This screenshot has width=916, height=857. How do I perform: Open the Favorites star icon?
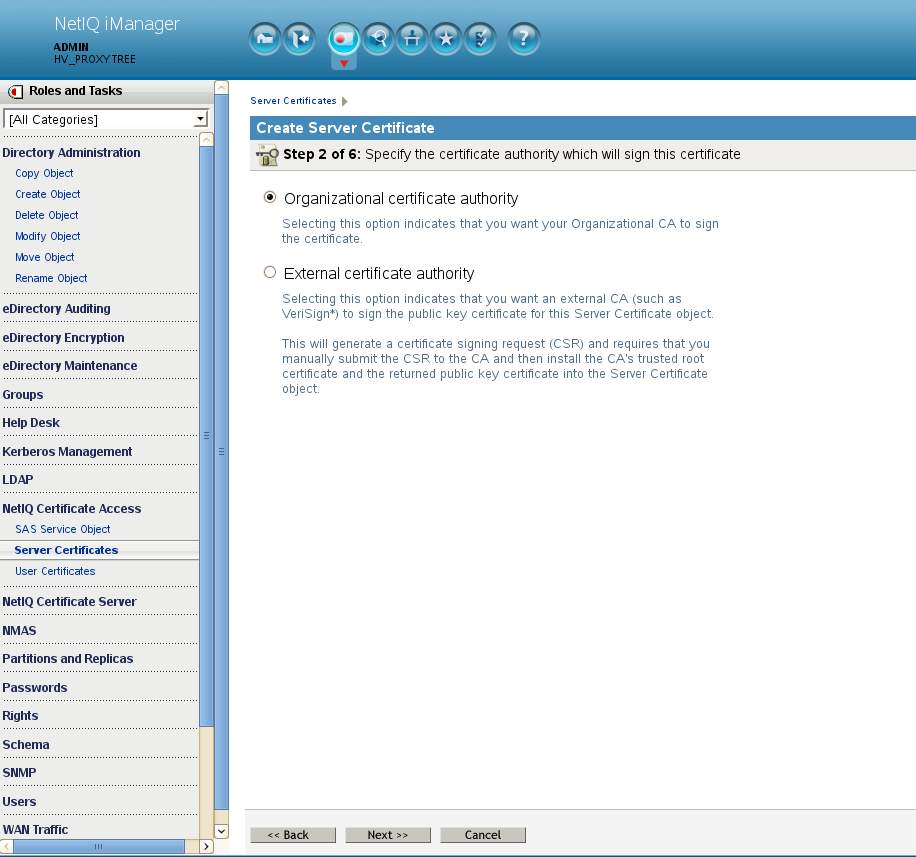tap(446, 39)
